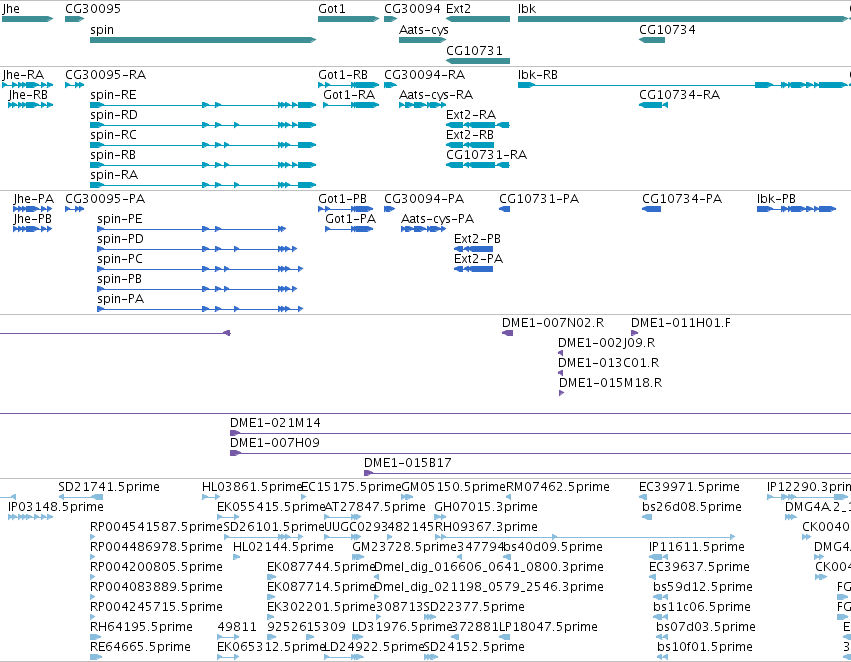Image resolution: width=851 pixels, height=662 pixels.
Task: Click the DME1-011H01.F clone label
Action: pyautogui.click(x=681, y=323)
